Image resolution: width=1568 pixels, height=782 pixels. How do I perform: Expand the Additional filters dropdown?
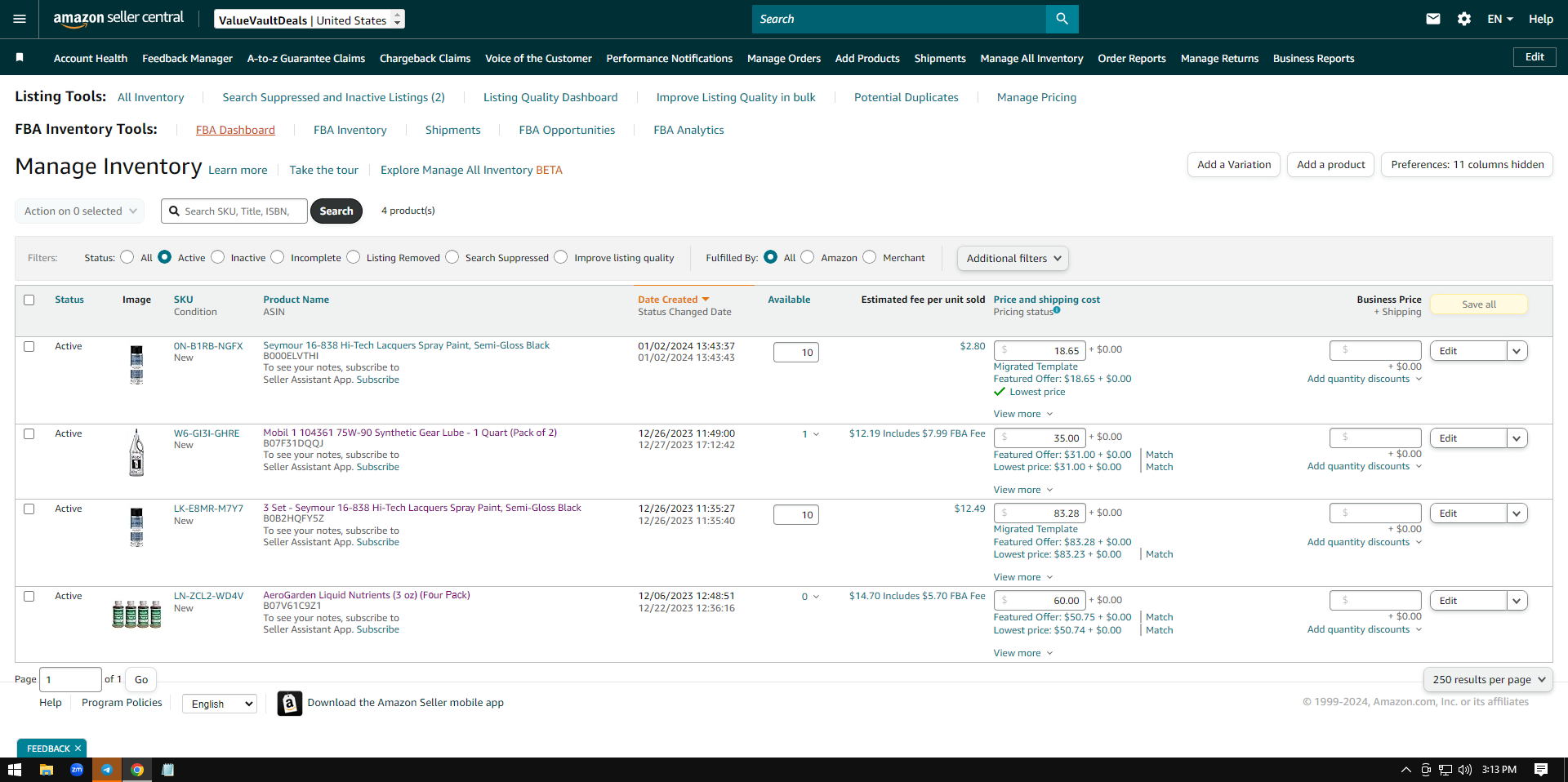click(1013, 258)
